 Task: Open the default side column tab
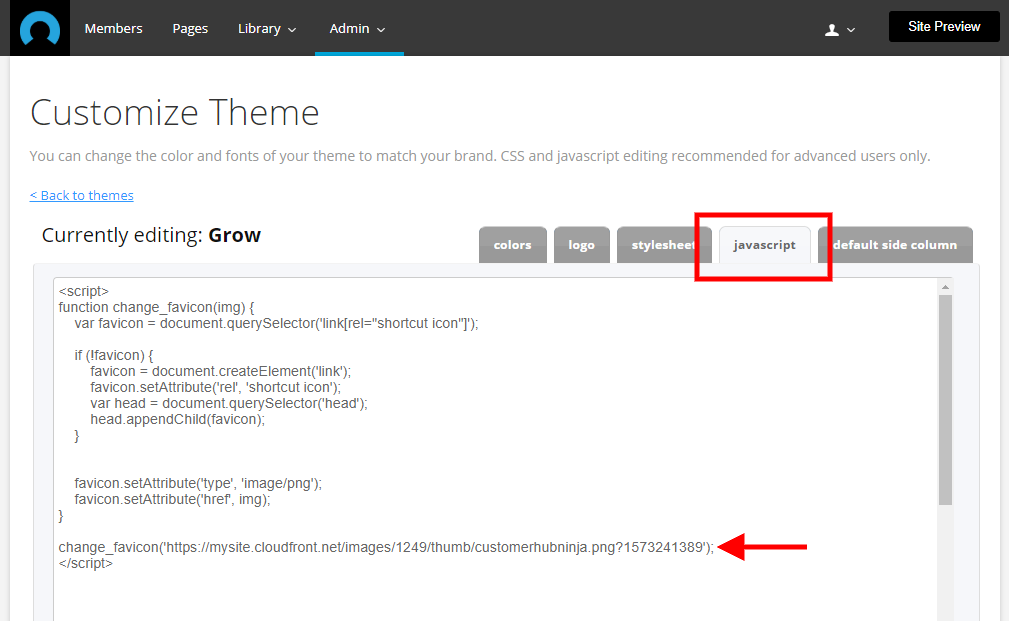pyautogui.click(x=895, y=245)
